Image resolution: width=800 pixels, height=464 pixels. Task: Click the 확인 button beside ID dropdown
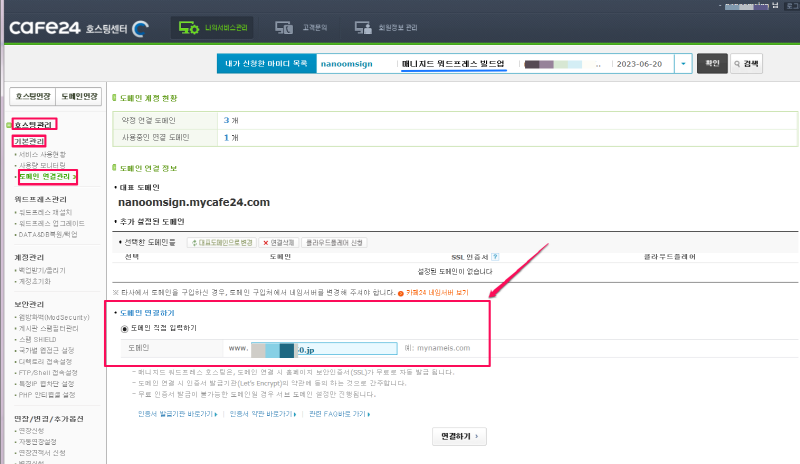click(x=711, y=63)
